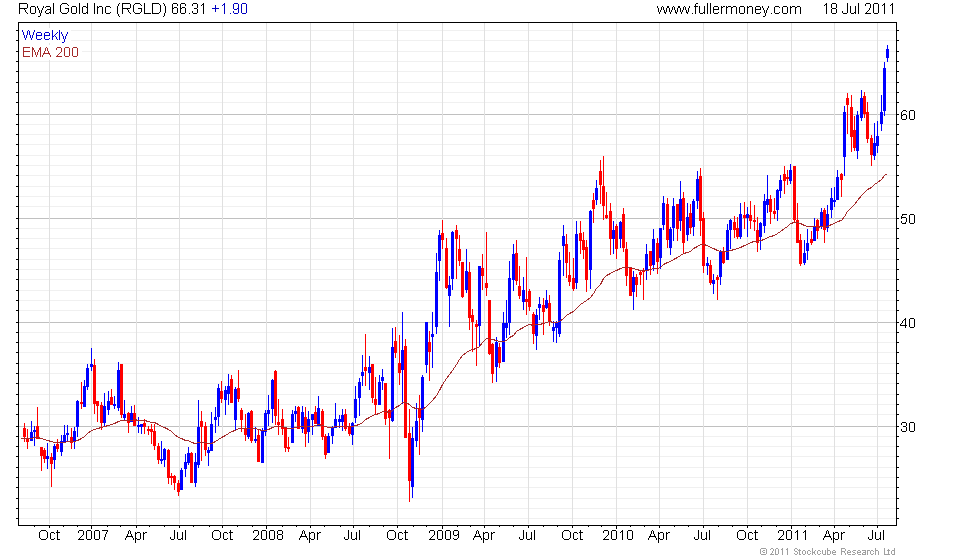This screenshot has width=980, height=560.
Task: Click the 2010 year axis label
Action: 618,536
